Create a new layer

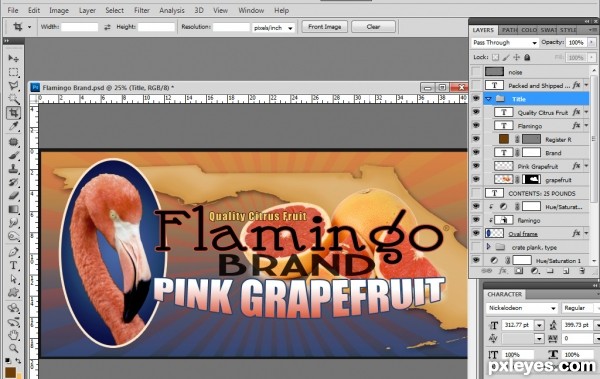click(x=566, y=271)
